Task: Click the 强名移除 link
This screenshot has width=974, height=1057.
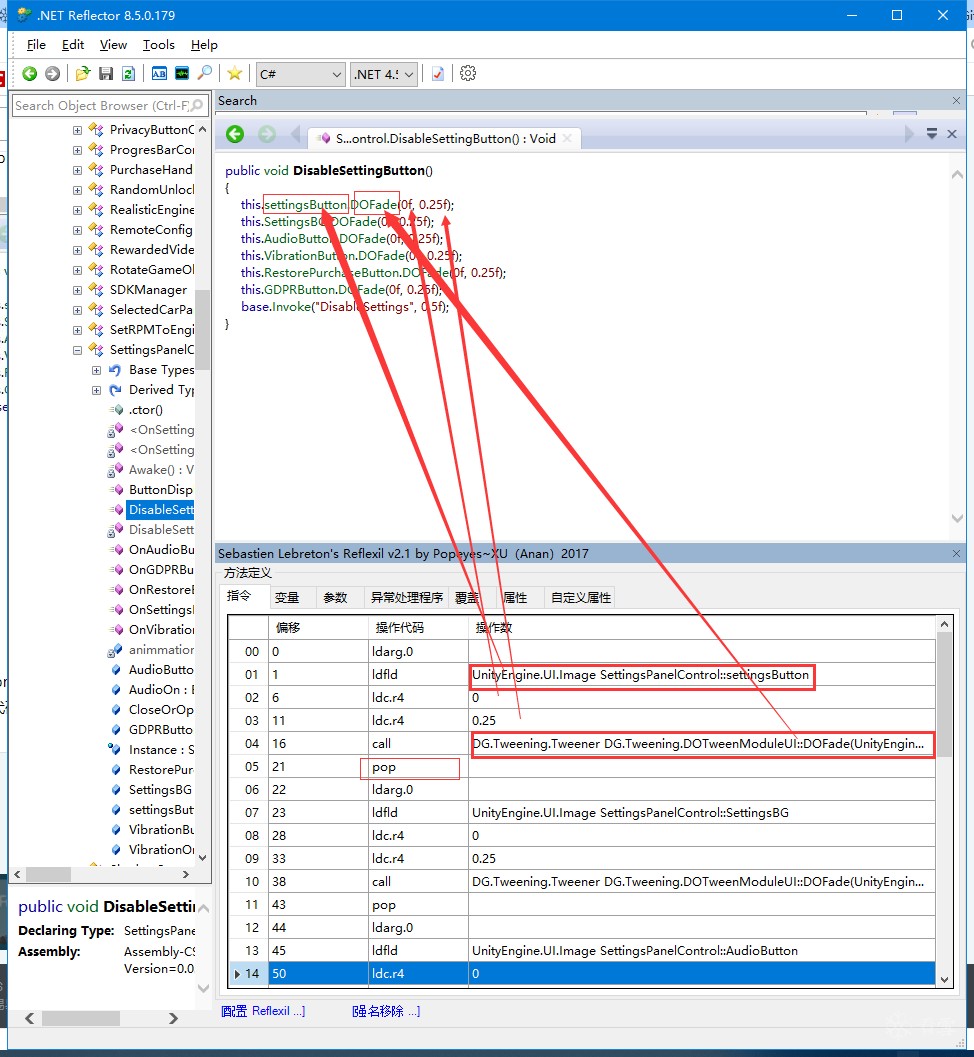Action: click(x=386, y=1010)
